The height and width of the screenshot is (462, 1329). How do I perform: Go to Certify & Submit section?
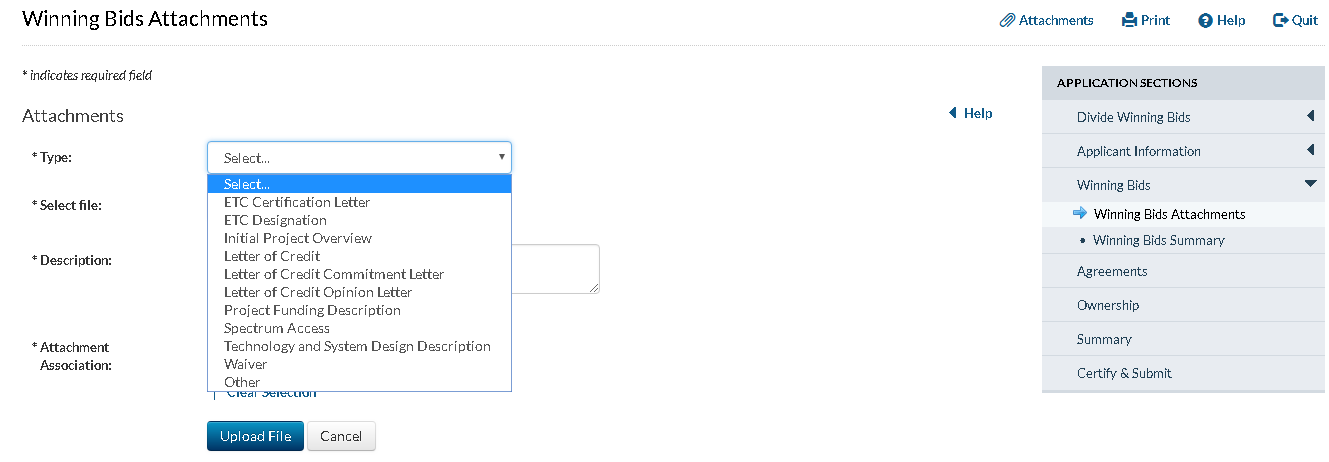[1124, 373]
